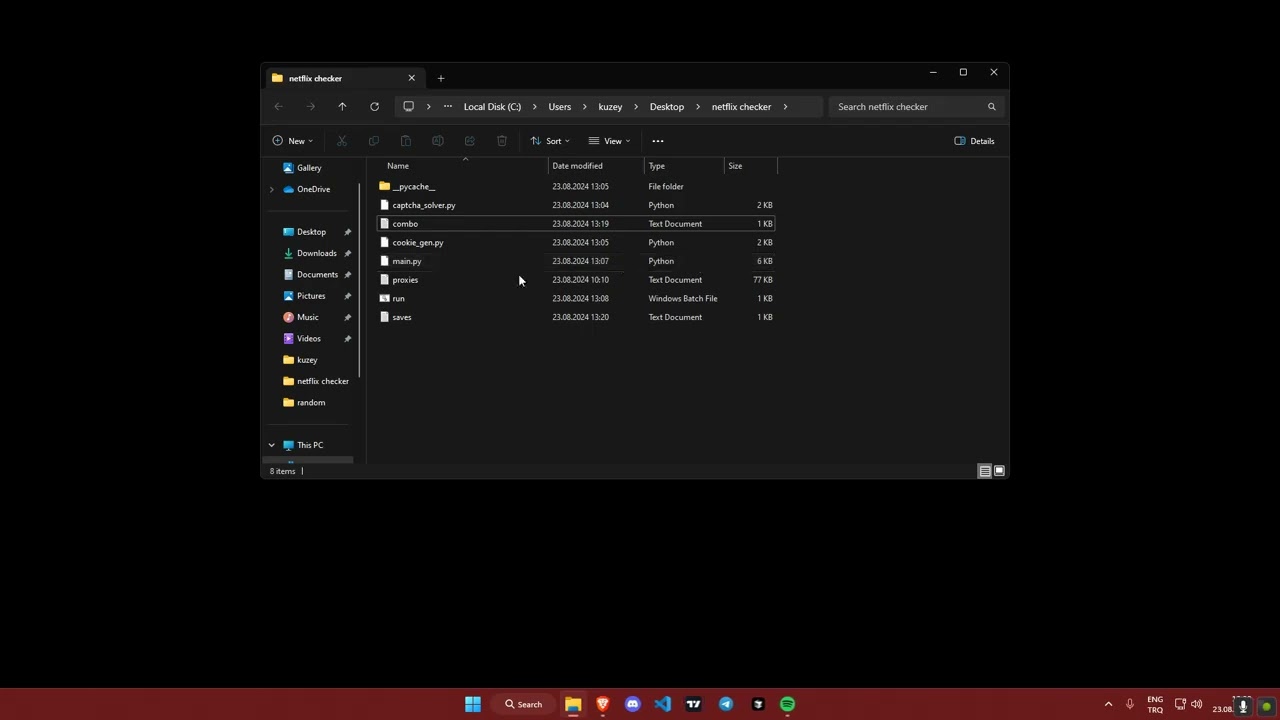Open Desktop quick access item
The image size is (1280, 720).
pos(310,232)
